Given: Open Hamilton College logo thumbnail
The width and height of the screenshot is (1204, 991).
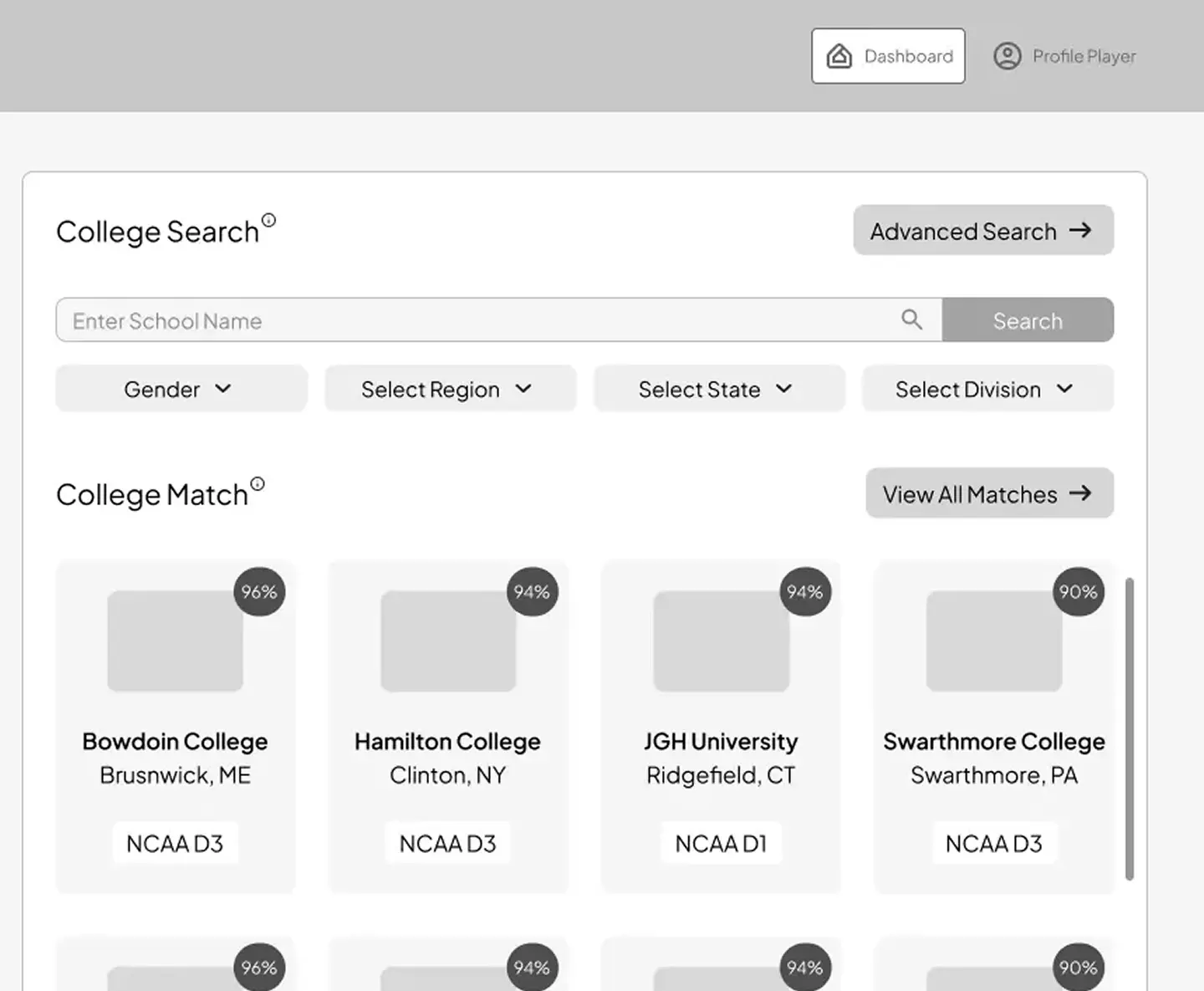Looking at the screenshot, I should pyautogui.click(x=448, y=641).
